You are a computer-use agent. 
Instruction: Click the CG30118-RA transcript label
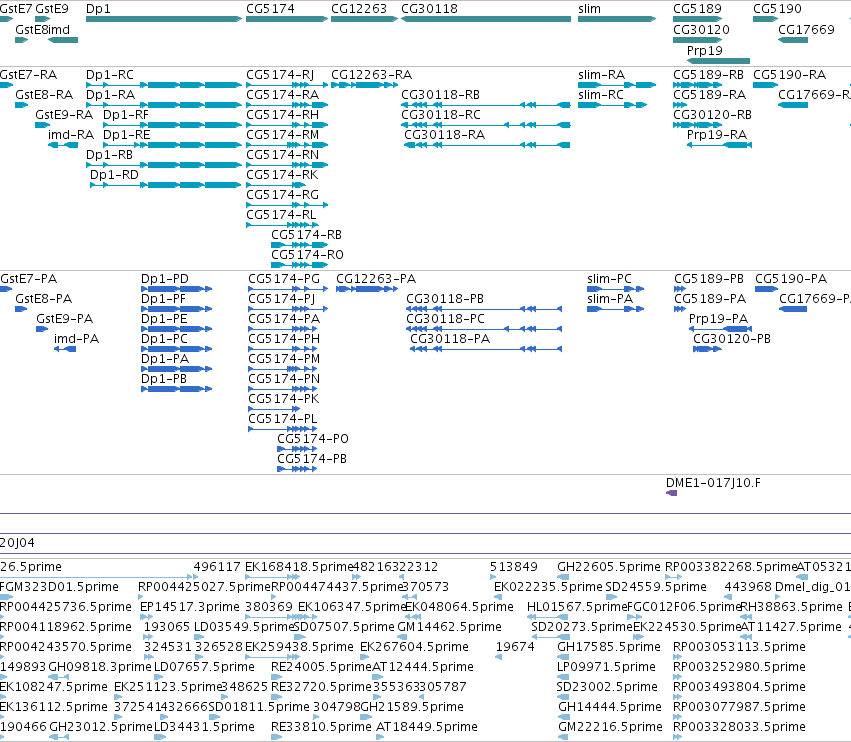[x=444, y=135]
